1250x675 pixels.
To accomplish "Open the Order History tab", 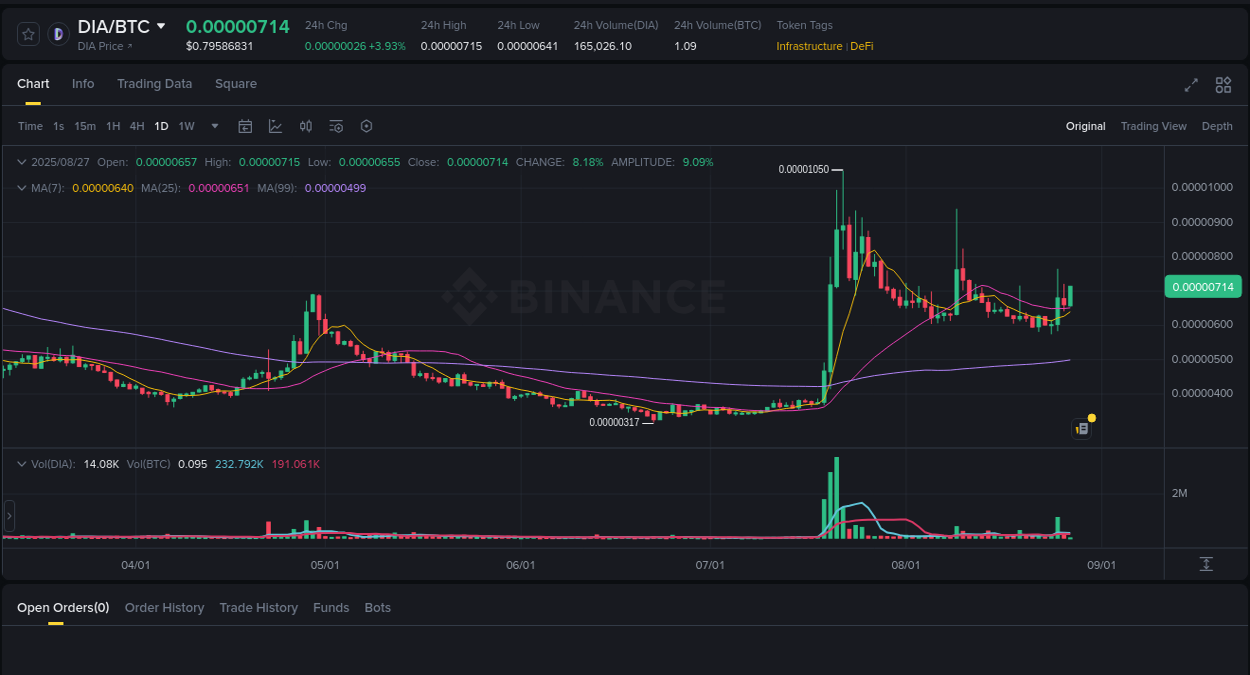I will pos(164,607).
